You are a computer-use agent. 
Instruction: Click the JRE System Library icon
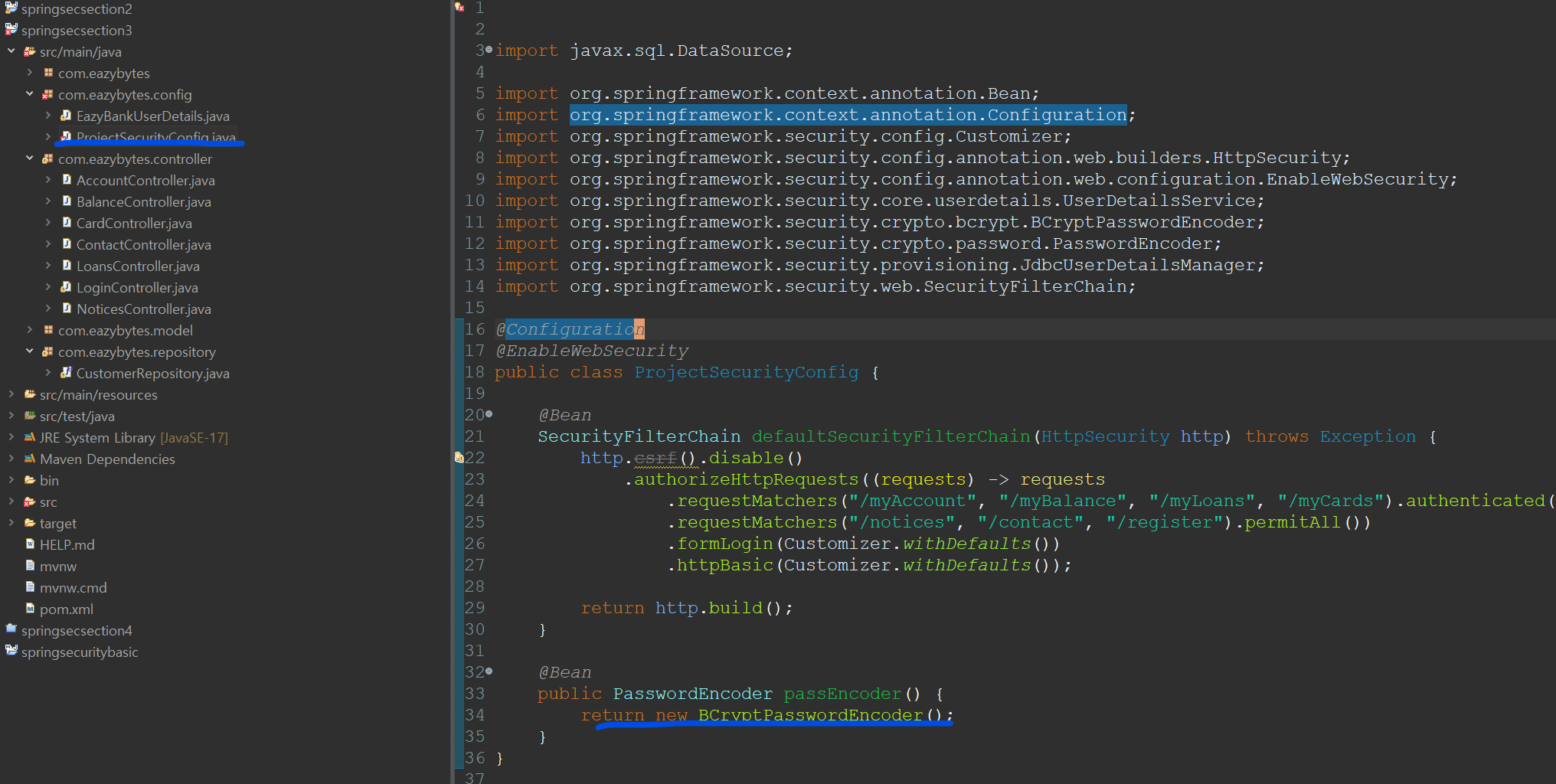[x=30, y=437]
